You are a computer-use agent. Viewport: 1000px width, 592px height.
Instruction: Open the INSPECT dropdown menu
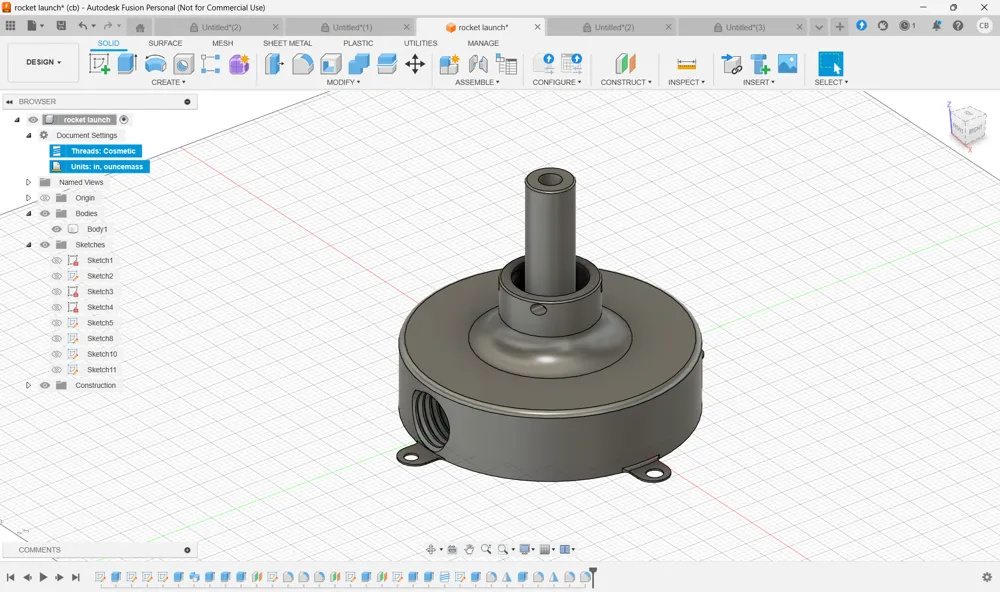686,82
